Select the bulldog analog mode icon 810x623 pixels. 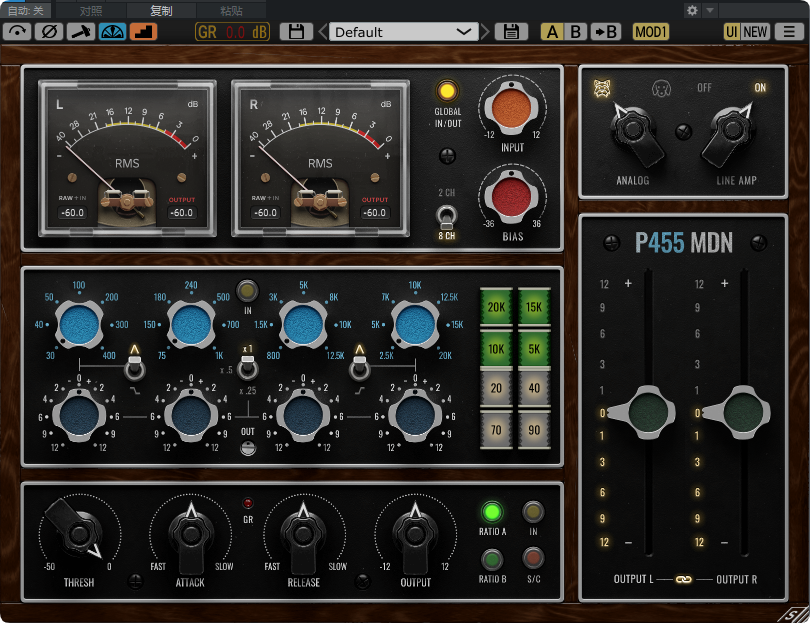[x=602, y=88]
